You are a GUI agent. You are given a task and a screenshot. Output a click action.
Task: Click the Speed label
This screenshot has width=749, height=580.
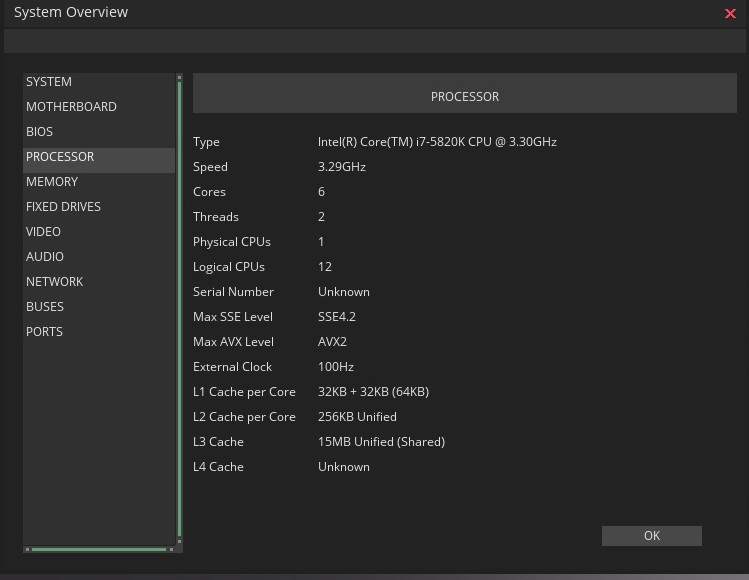coord(210,167)
